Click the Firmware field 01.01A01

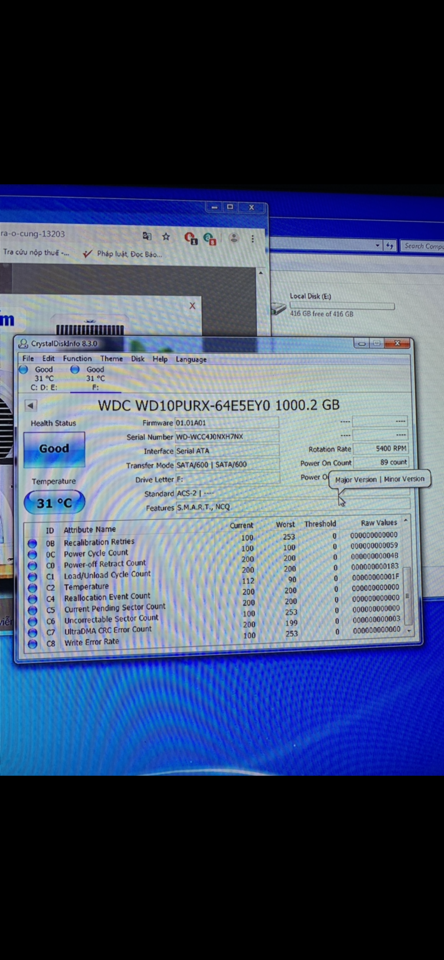point(227,422)
